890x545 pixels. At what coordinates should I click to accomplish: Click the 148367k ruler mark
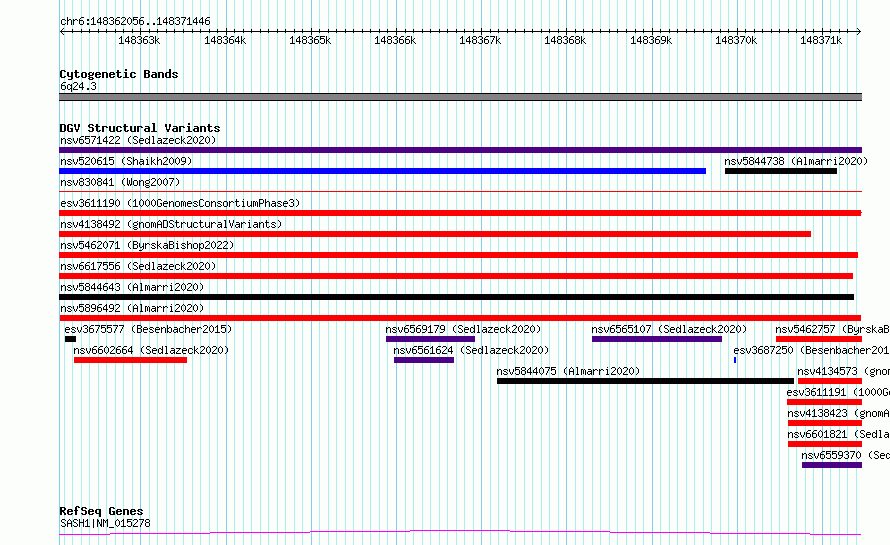coord(480,40)
